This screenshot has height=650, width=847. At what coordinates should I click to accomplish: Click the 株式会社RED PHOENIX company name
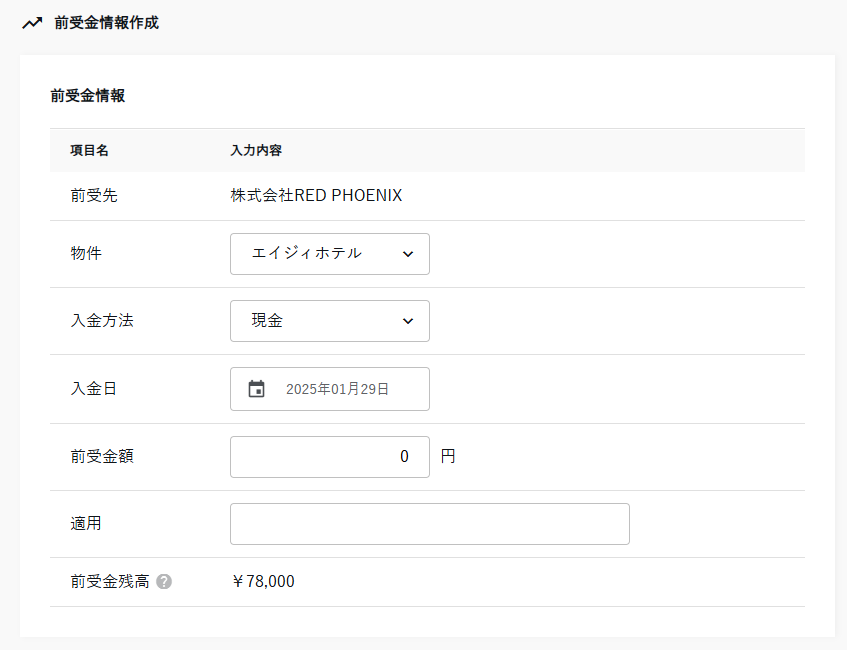click(x=316, y=196)
